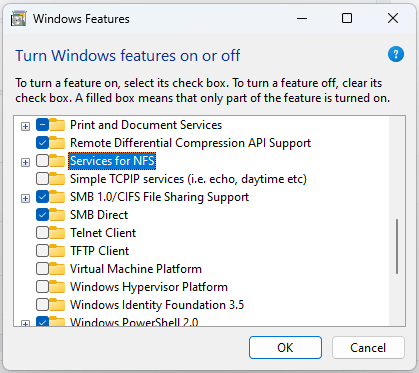Click the folder icon for TFTP Client
The image size is (419, 373).
point(57,251)
